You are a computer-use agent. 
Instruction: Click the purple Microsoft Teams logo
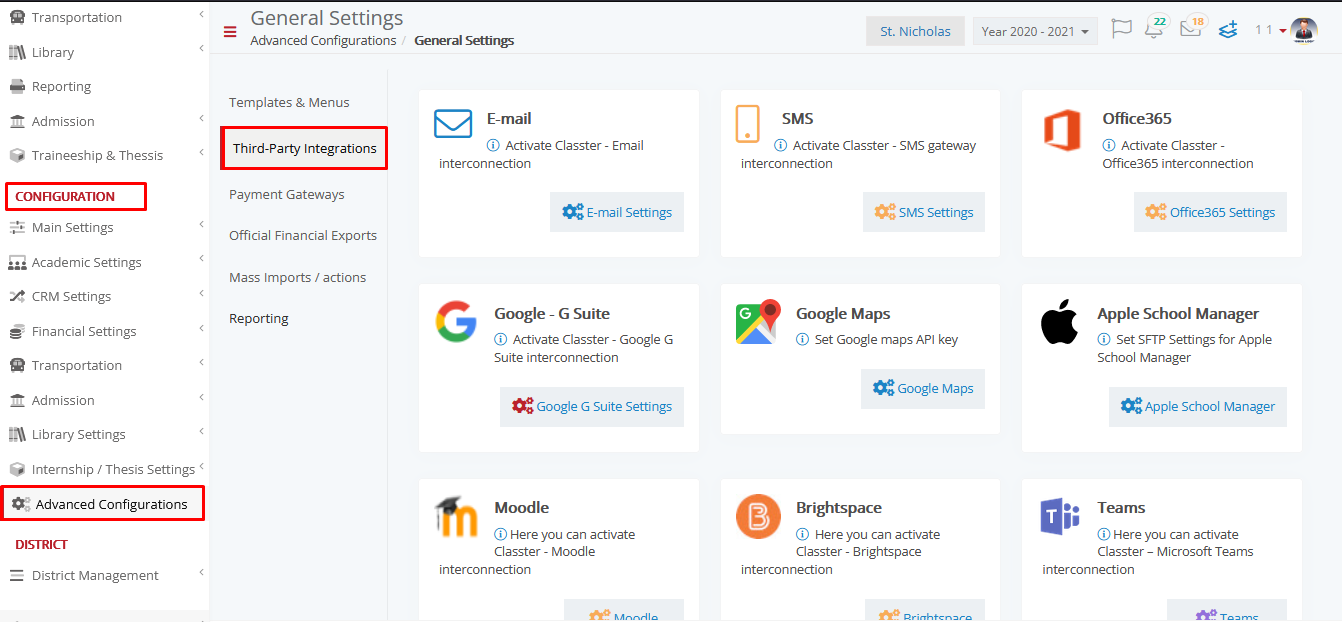coord(1060,516)
